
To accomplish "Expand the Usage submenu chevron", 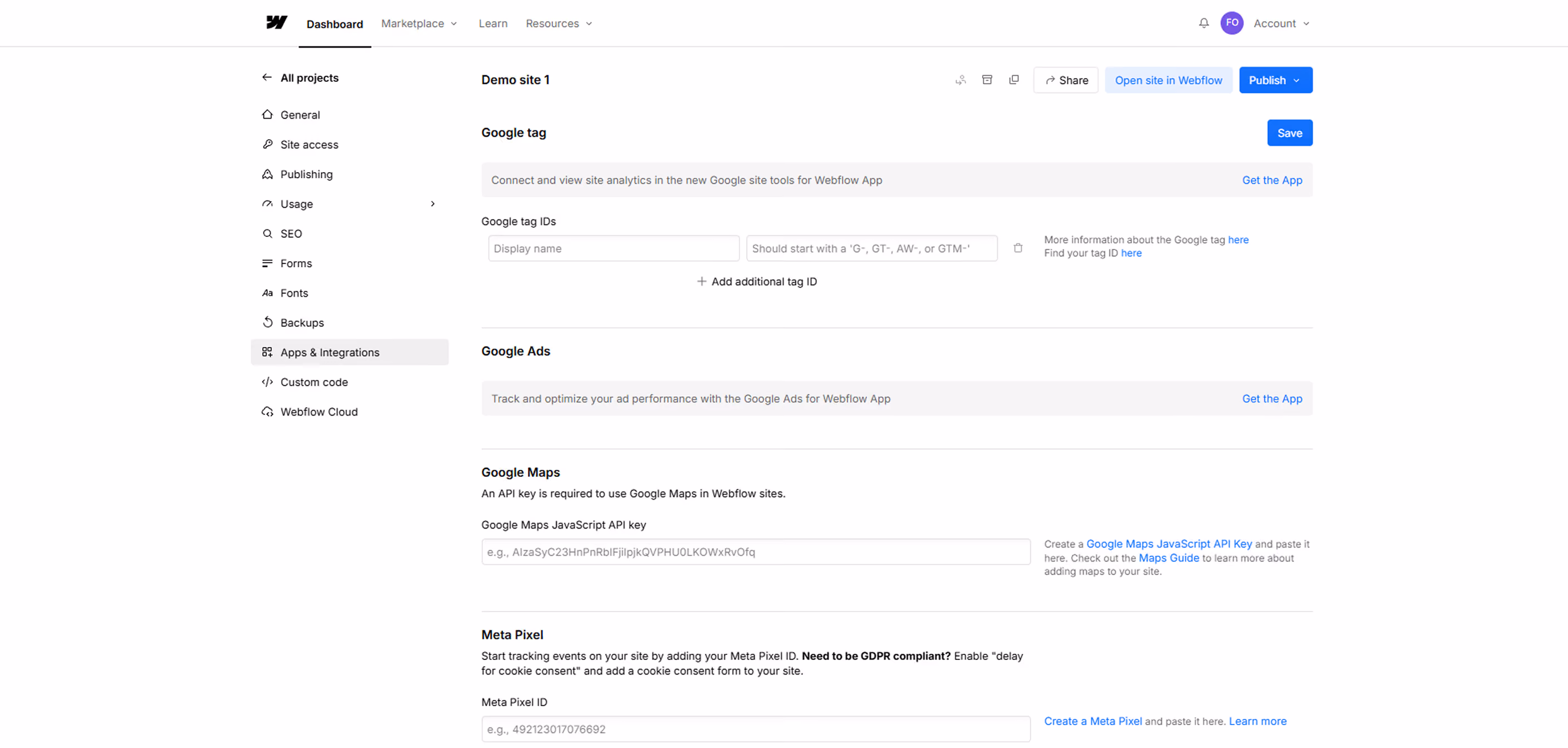I will [x=433, y=204].
